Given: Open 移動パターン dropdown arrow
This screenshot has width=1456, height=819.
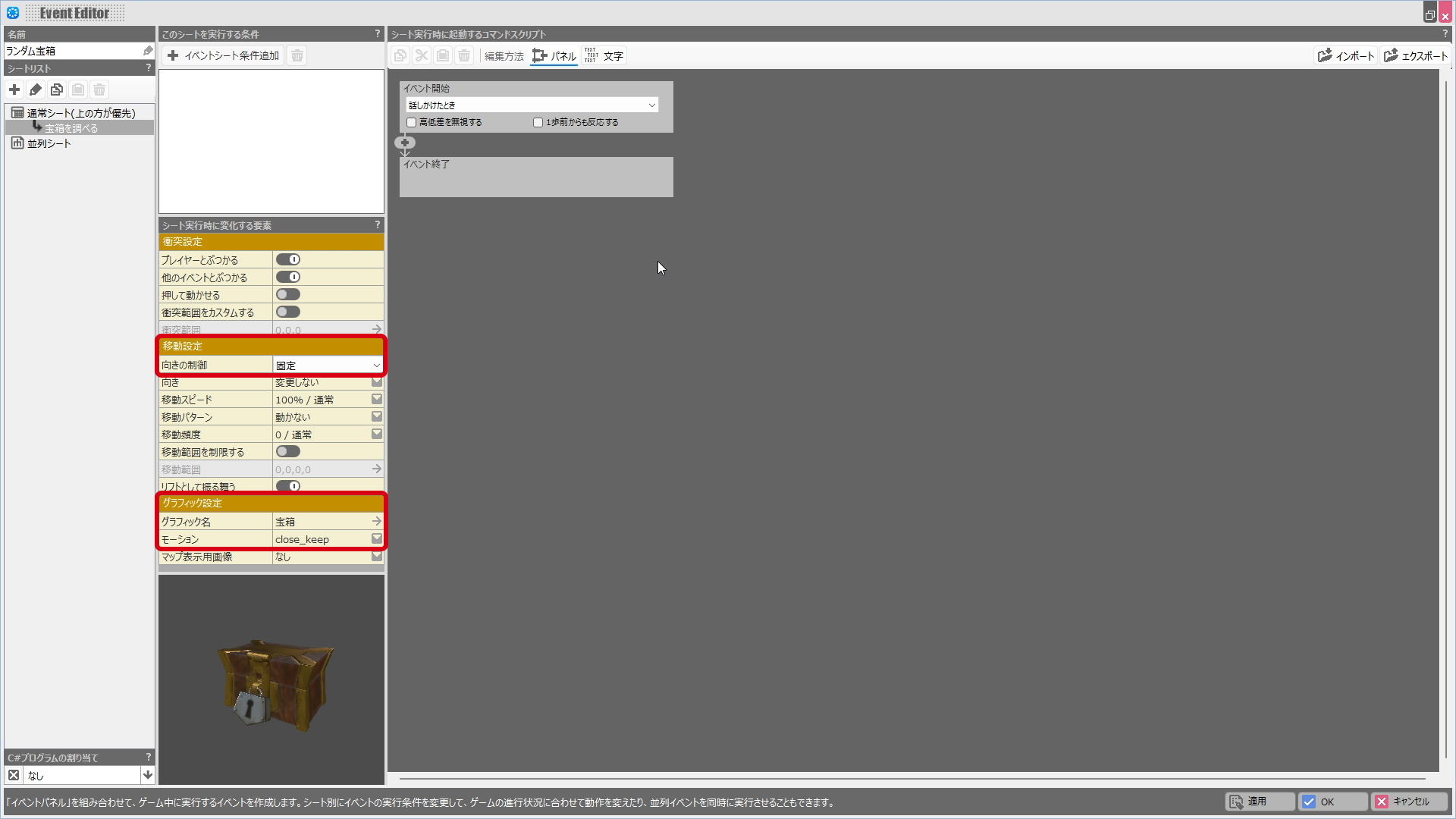Looking at the screenshot, I should (377, 416).
